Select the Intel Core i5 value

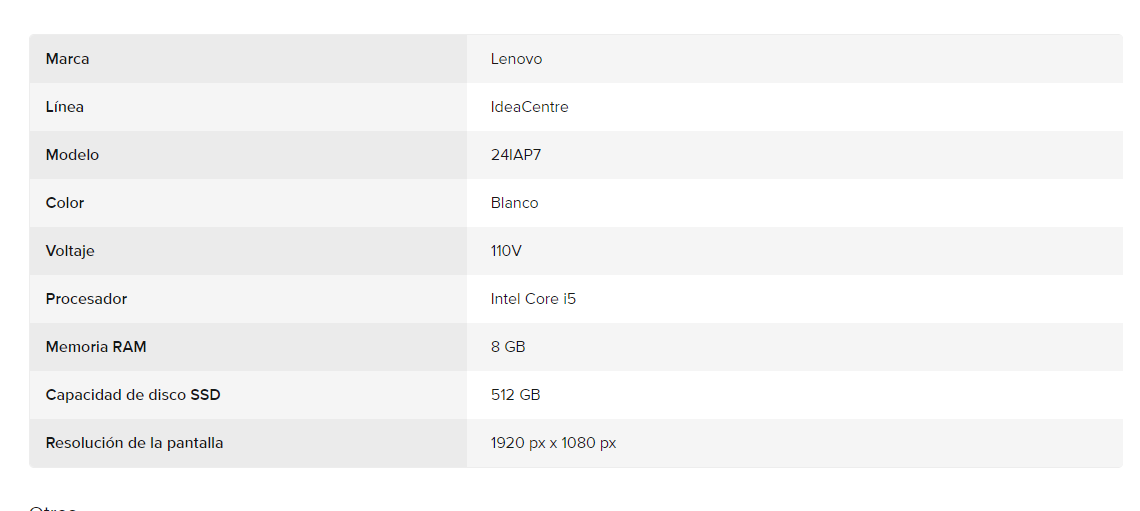533,299
